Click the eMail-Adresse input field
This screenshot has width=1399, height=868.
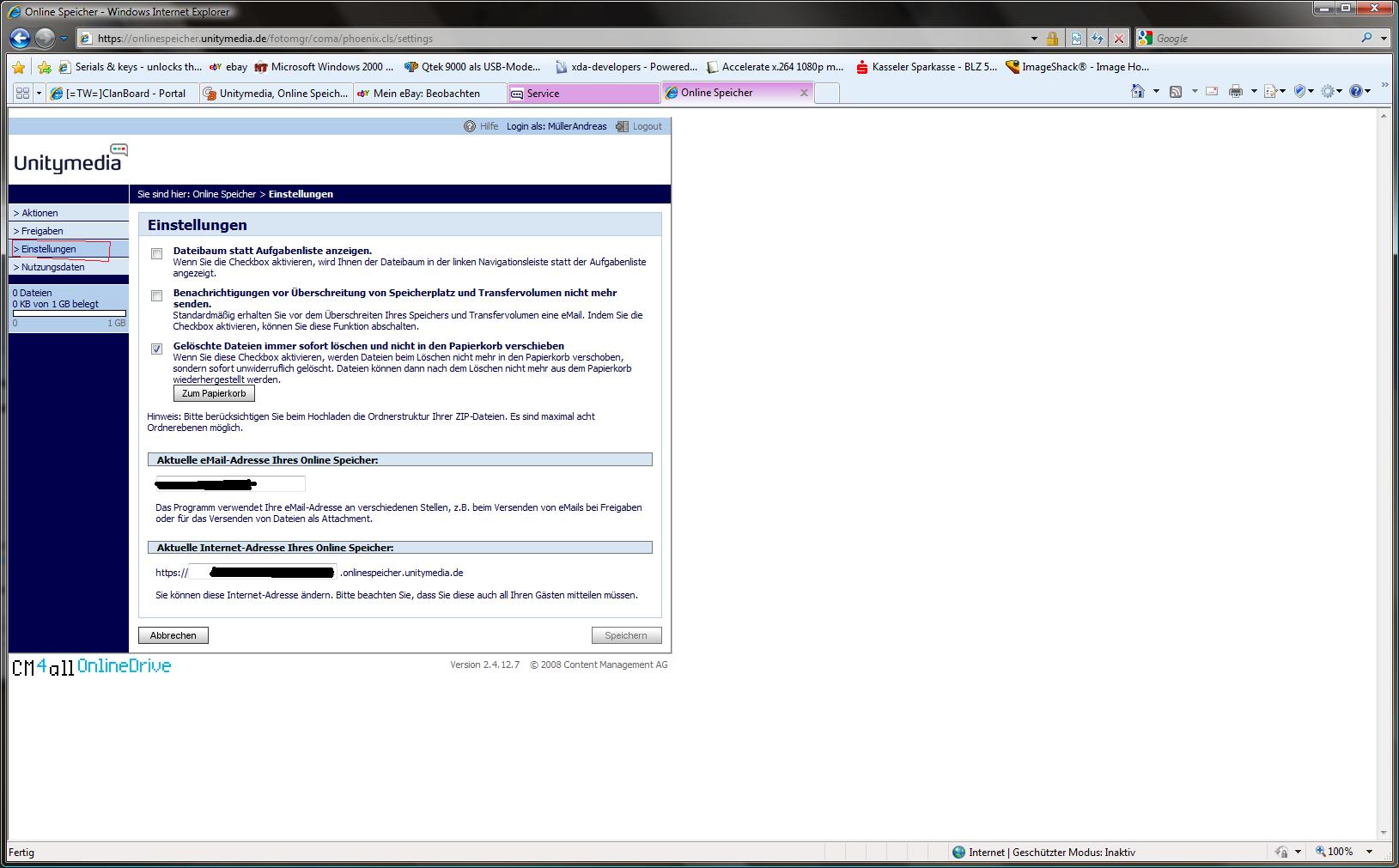[230, 483]
